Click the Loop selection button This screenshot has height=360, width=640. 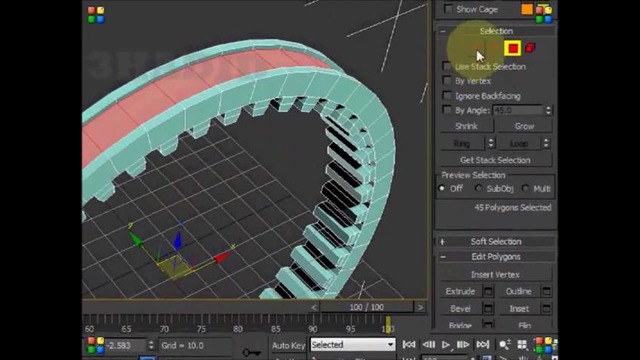pyautogui.click(x=519, y=144)
